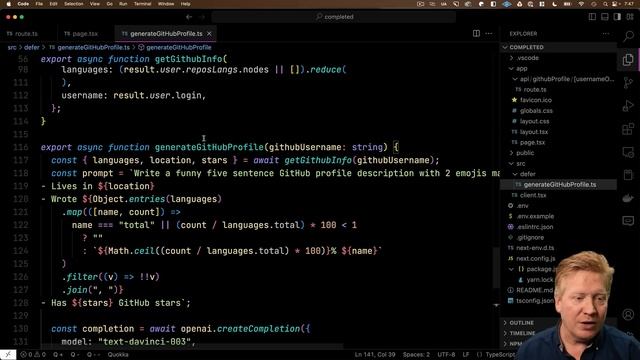
Task: Open the Search view in activity bar
Action: coord(628,36)
